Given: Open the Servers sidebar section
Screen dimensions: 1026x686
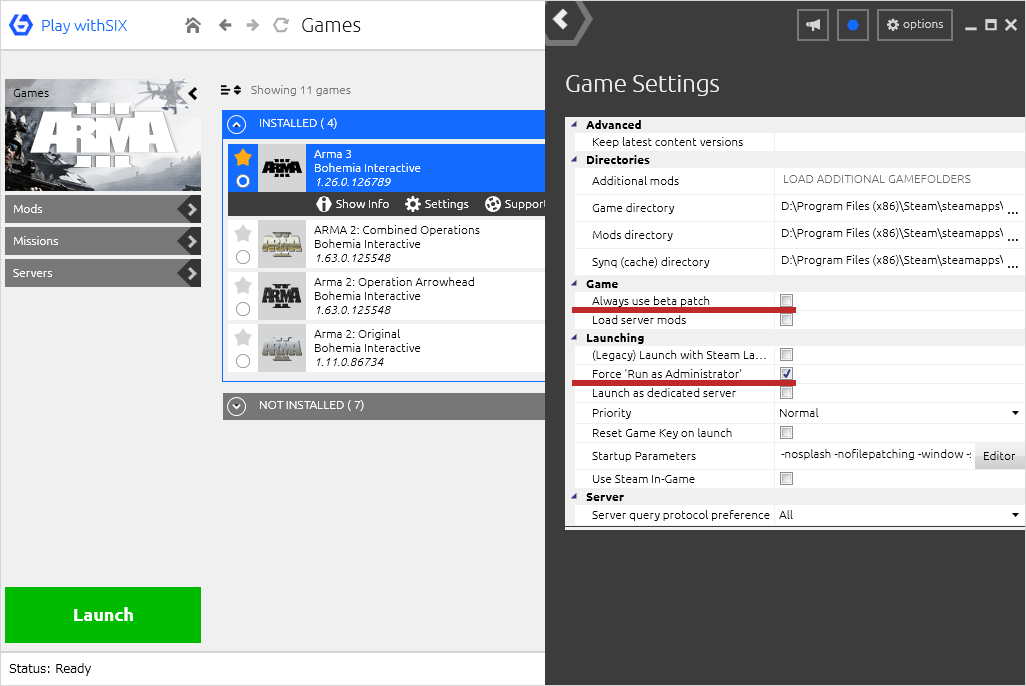Looking at the screenshot, I should click(103, 273).
